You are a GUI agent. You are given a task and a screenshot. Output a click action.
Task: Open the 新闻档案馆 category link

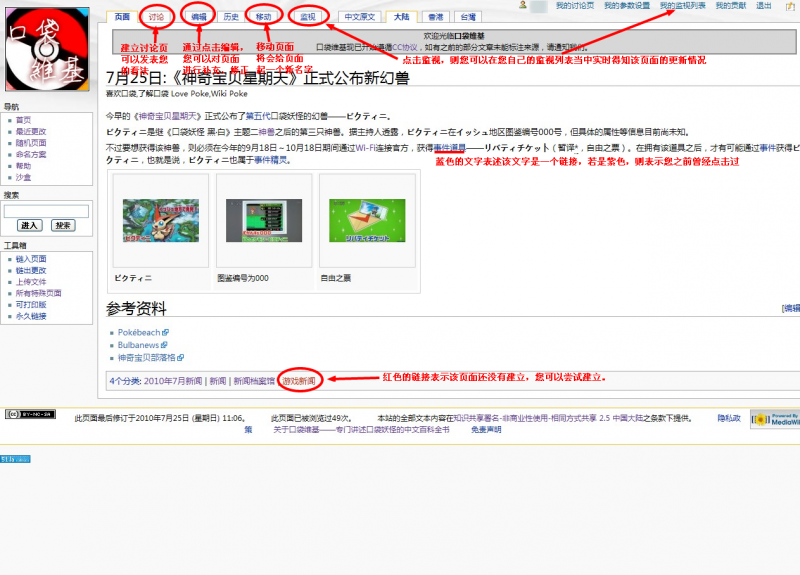pyautogui.click(x=254, y=381)
